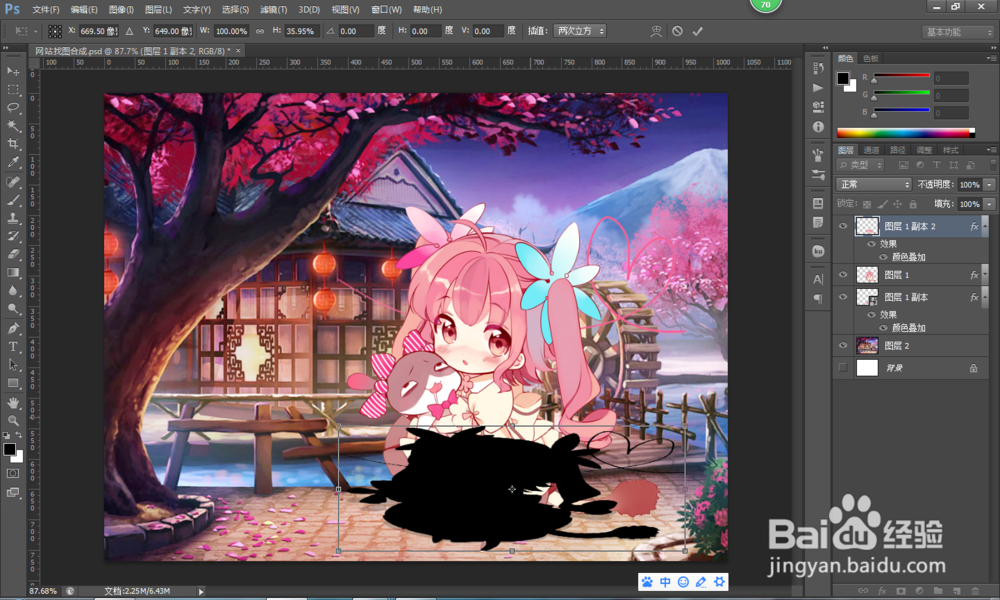Hide layer 图层 1
The height and width of the screenshot is (600, 1000).
(842, 275)
